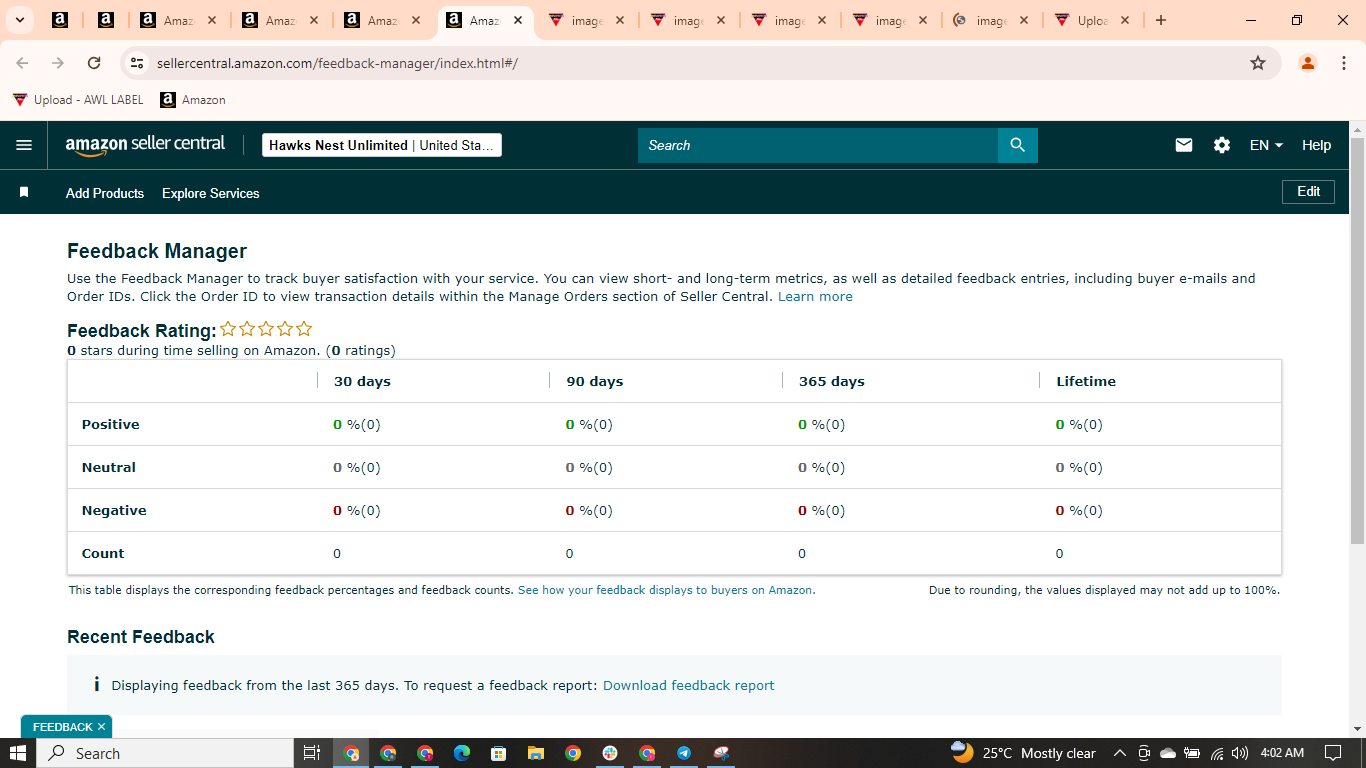Click the volume speaker tray icon

click(x=1241, y=753)
